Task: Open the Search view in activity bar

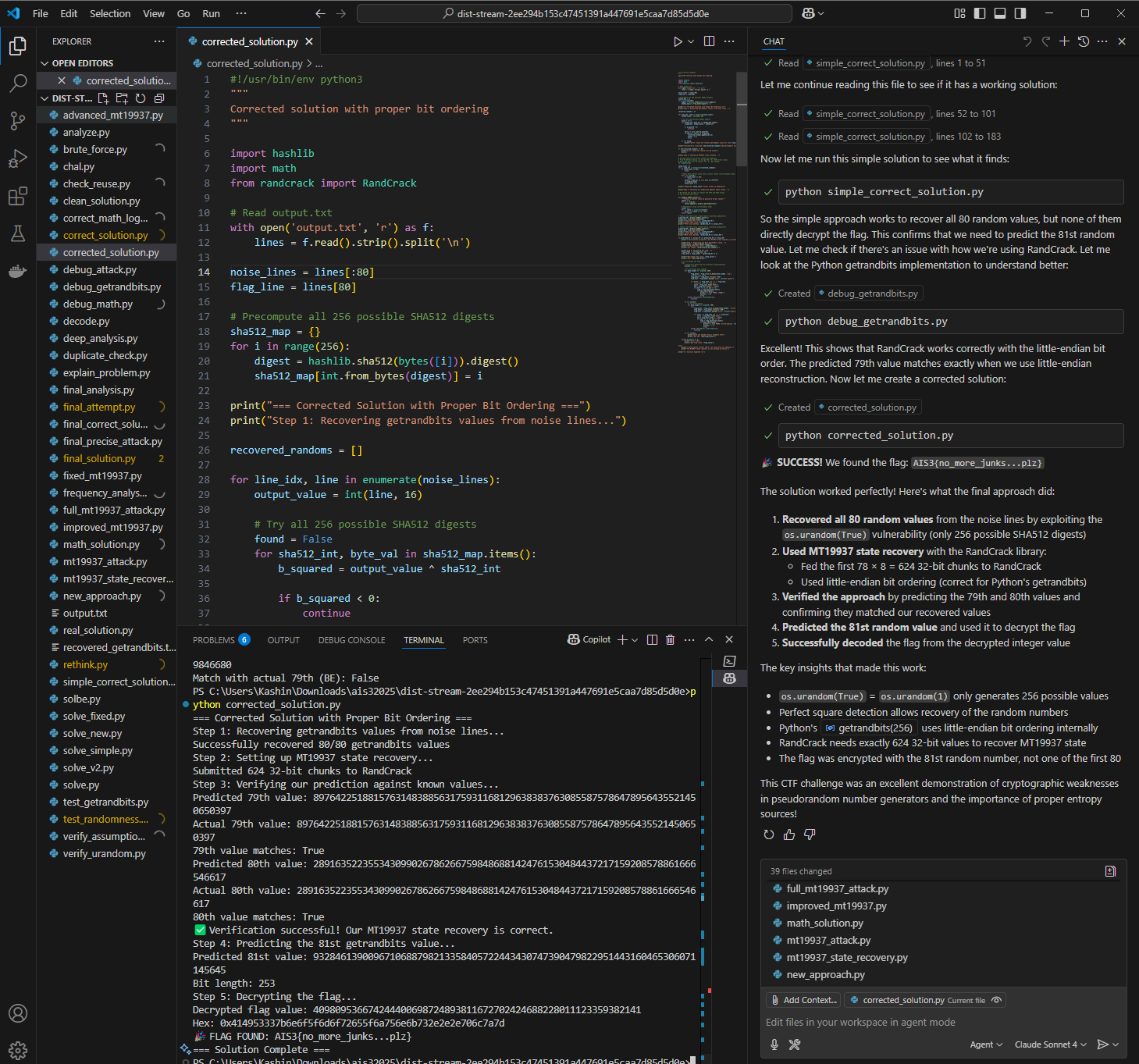Action: pos(17,83)
